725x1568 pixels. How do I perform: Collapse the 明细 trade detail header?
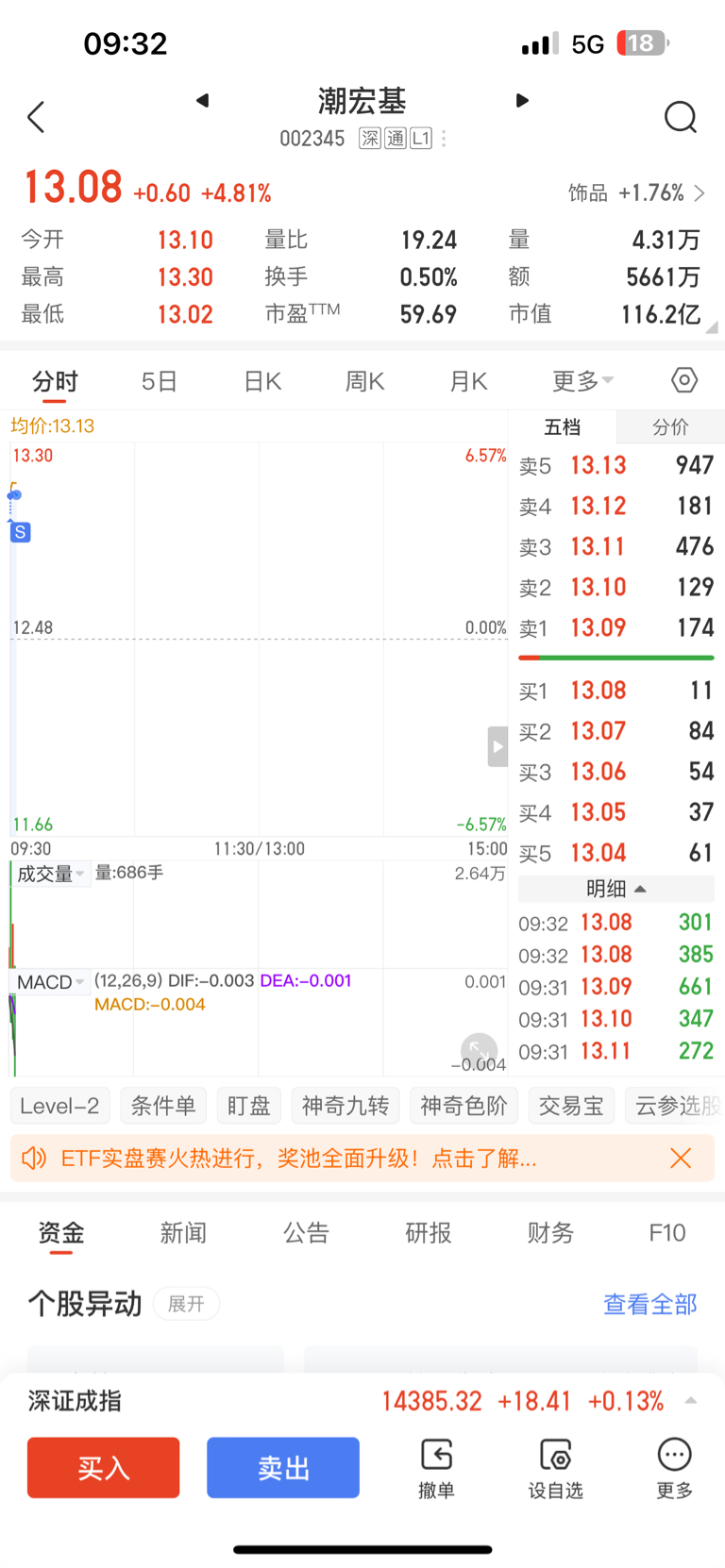pos(616,889)
